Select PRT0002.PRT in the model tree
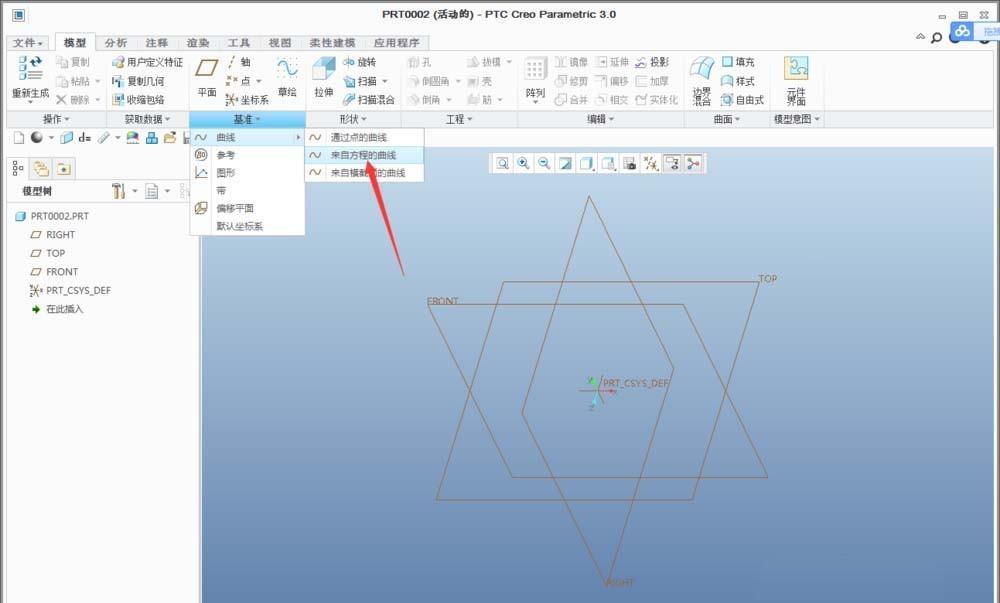The image size is (1000, 603). point(60,215)
